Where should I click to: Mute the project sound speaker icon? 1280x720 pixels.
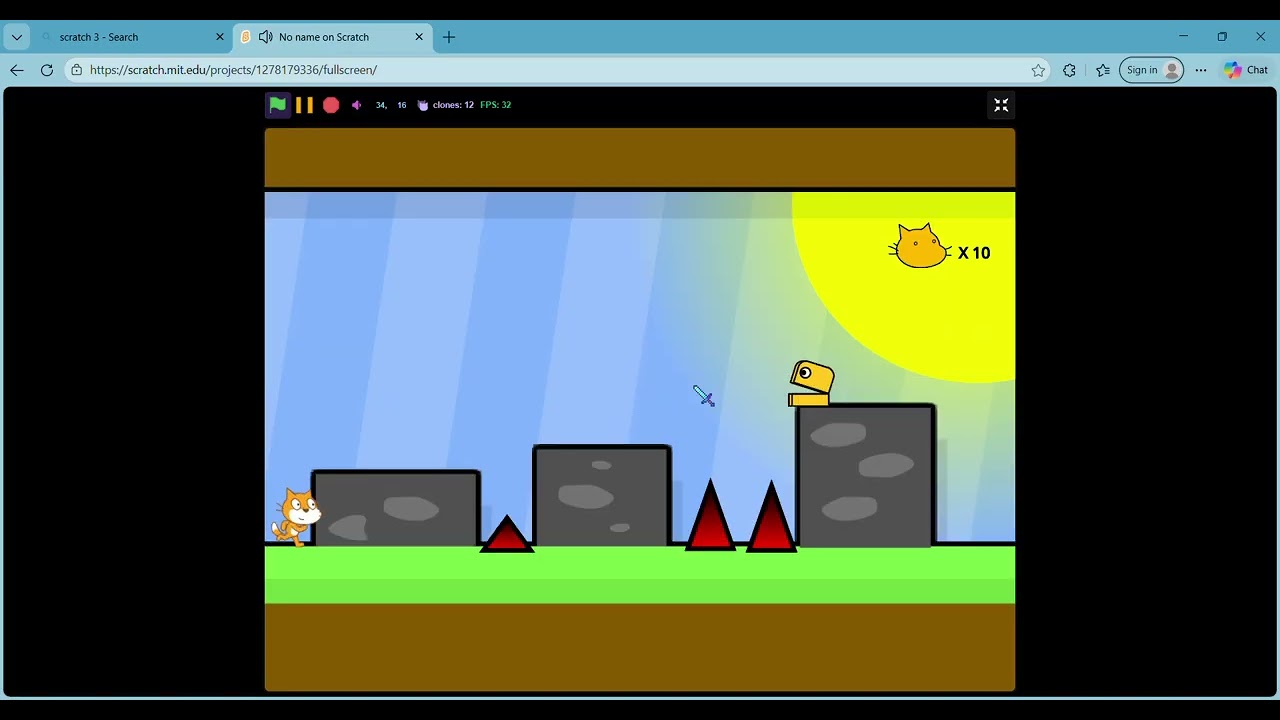coord(356,105)
